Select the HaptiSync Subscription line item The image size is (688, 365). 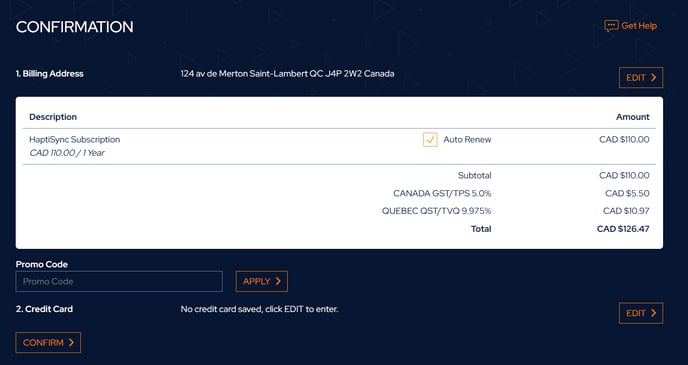(x=75, y=140)
